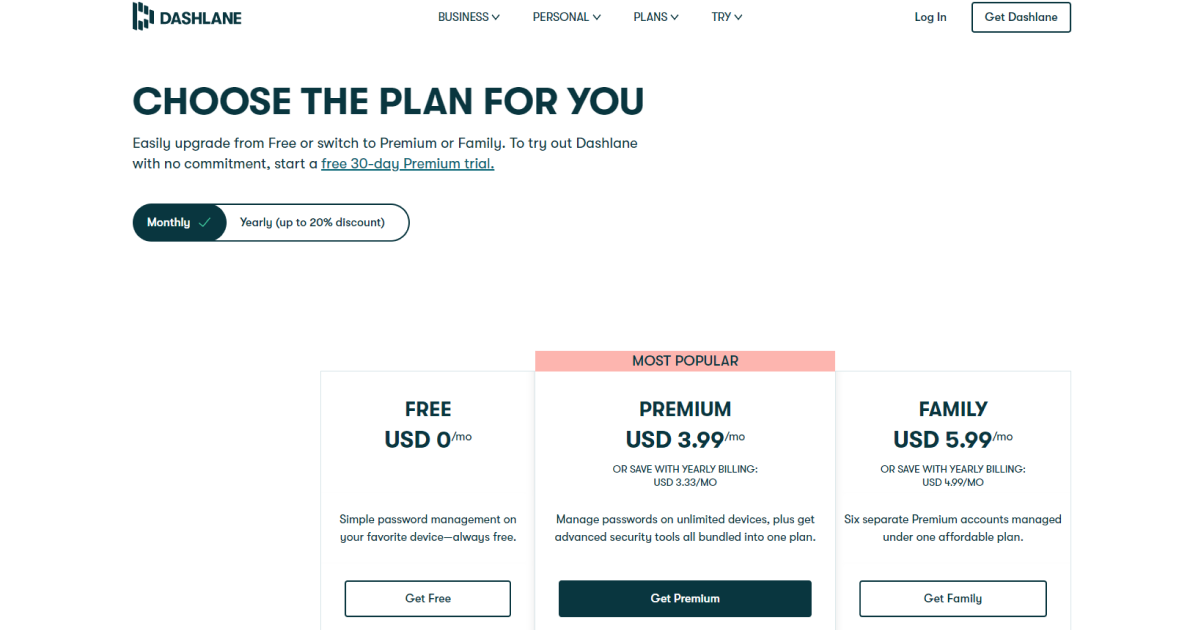Click the Get Free button
The height and width of the screenshot is (630, 1200).
428,598
